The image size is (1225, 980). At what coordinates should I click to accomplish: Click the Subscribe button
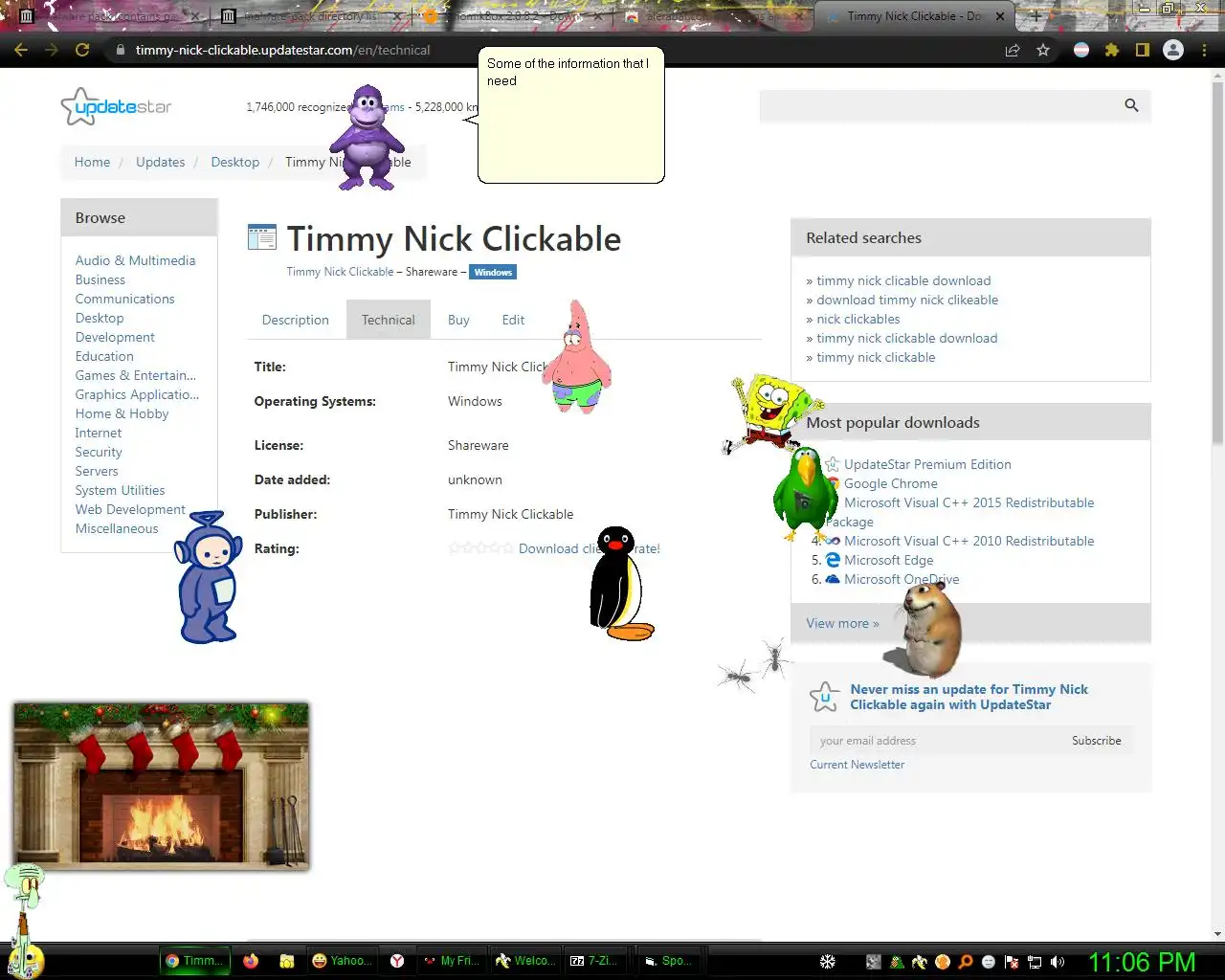coord(1096,741)
